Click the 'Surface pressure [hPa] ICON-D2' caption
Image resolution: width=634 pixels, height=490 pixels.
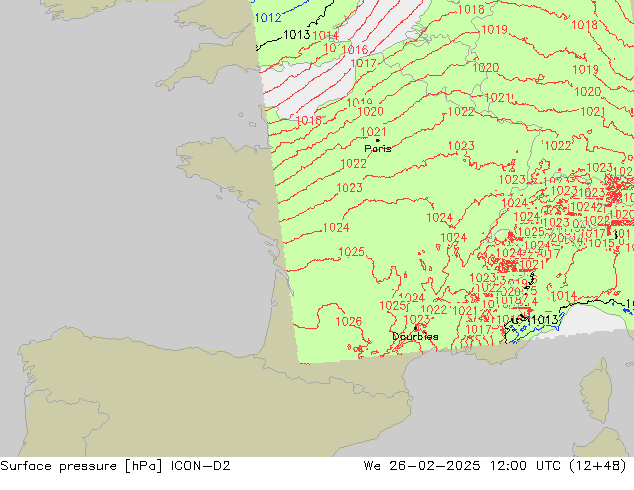(x=115, y=466)
